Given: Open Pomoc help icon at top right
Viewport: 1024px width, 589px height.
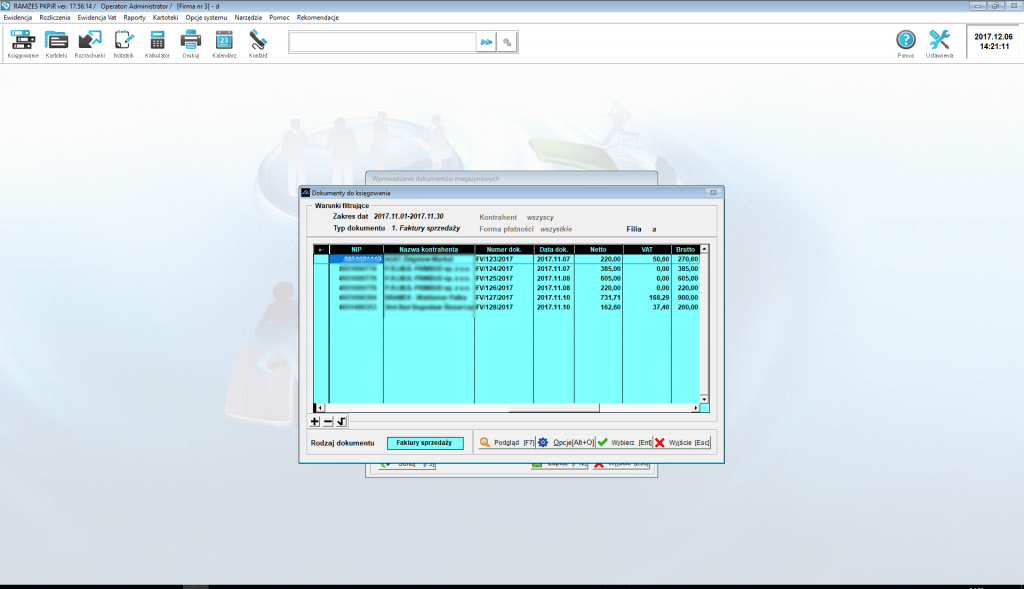Looking at the screenshot, I should click(x=905, y=41).
